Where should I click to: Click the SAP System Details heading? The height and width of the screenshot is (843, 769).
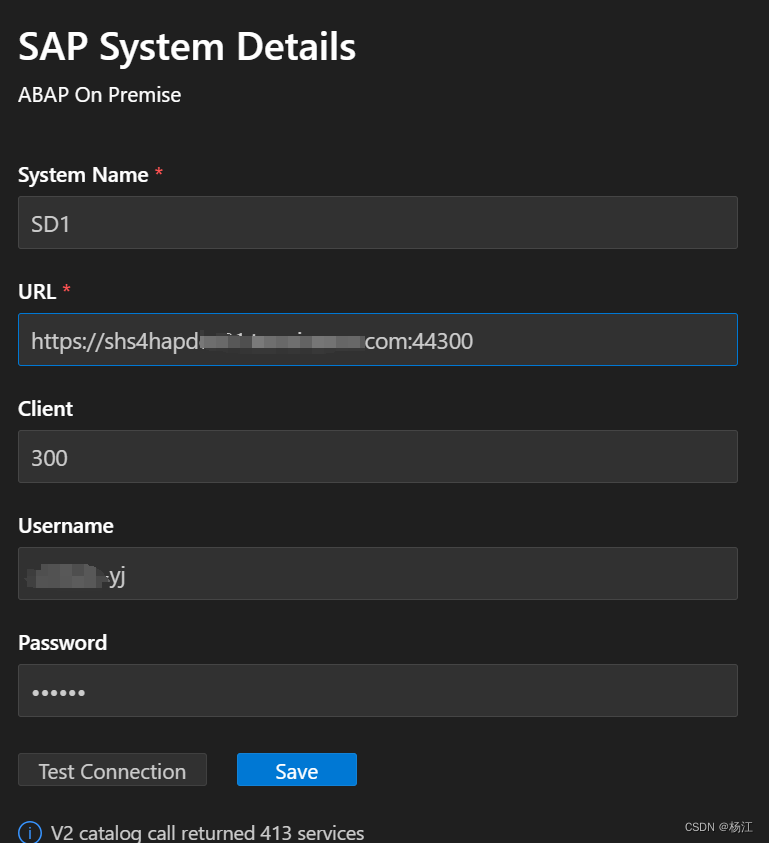[x=186, y=46]
